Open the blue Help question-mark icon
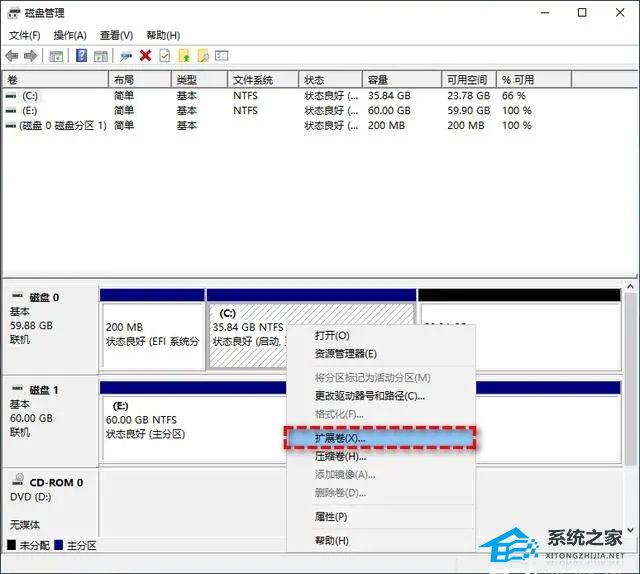Viewport: 640px width, 574px height. (82, 56)
